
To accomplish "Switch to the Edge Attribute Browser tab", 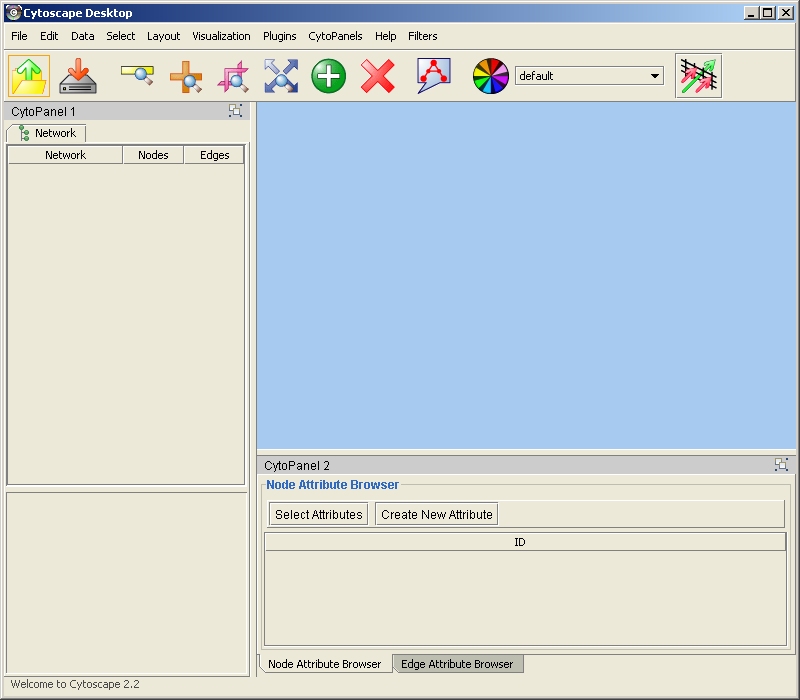I will pyautogui.click(x=457, y=664).
